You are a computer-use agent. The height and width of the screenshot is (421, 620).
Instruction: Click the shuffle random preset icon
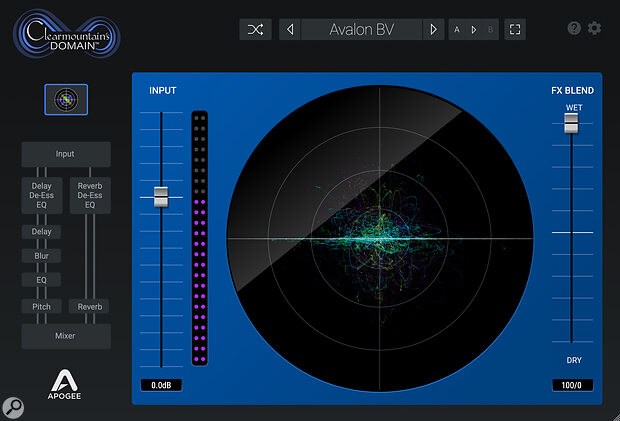pyautogui.click(x=255, y=29)
